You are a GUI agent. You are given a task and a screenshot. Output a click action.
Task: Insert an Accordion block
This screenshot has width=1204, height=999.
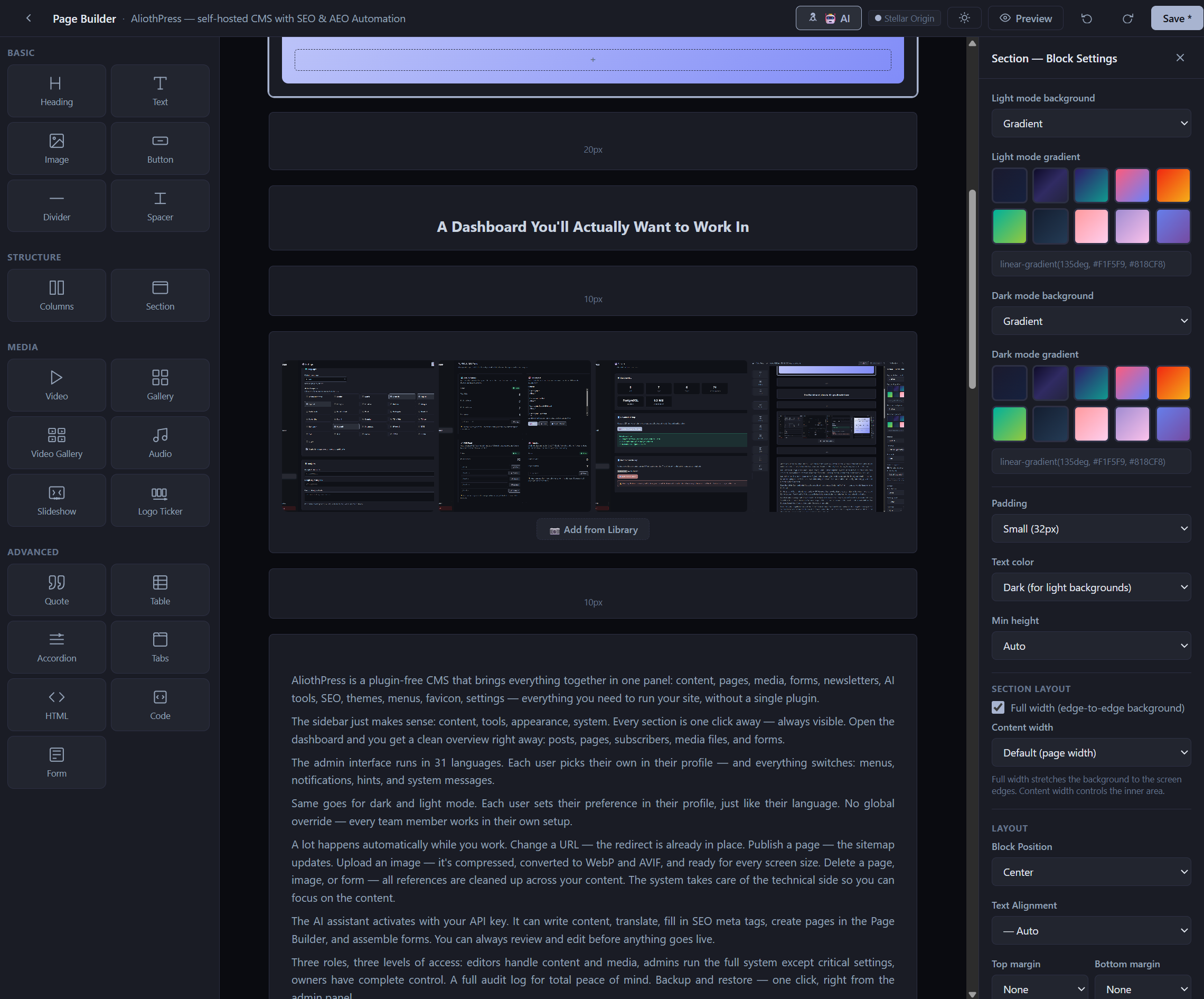(56, 647)
